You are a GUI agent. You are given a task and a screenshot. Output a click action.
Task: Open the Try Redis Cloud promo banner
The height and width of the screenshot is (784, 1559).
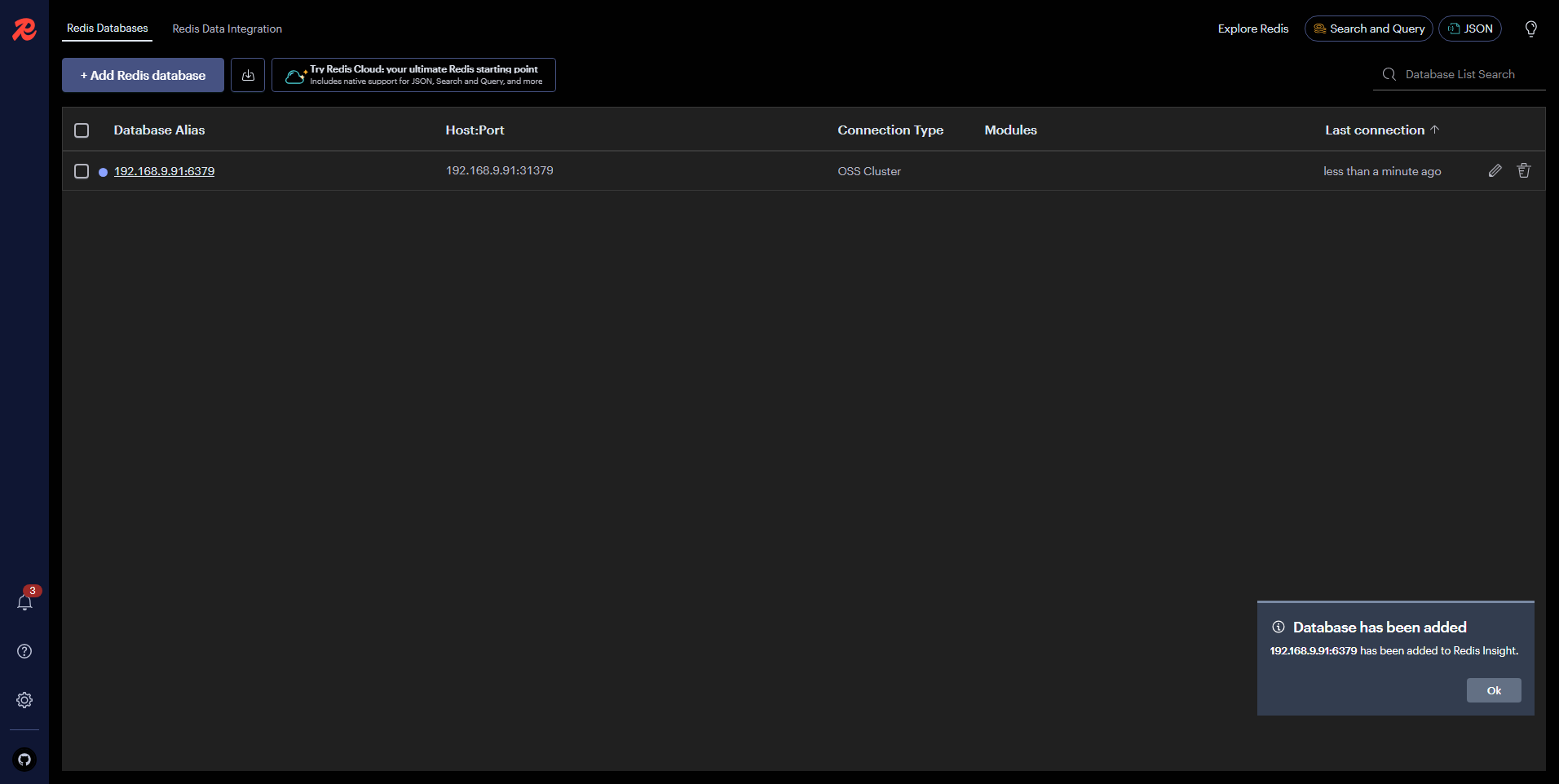[x=413, y=75]
